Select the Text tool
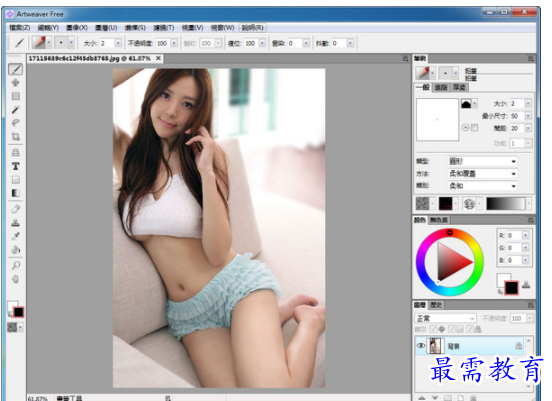Viewport: 552px width, 401px height. pos(15,166)
